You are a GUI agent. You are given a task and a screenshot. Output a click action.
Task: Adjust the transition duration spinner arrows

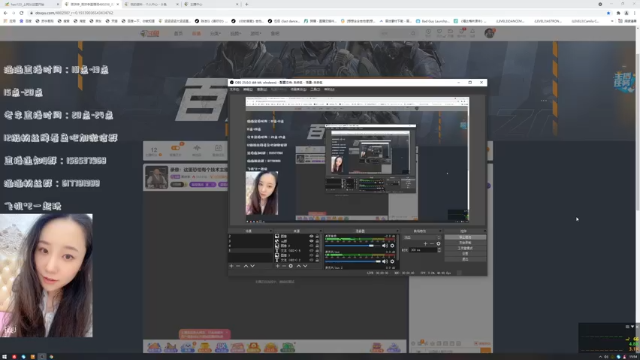click(439, 250)
